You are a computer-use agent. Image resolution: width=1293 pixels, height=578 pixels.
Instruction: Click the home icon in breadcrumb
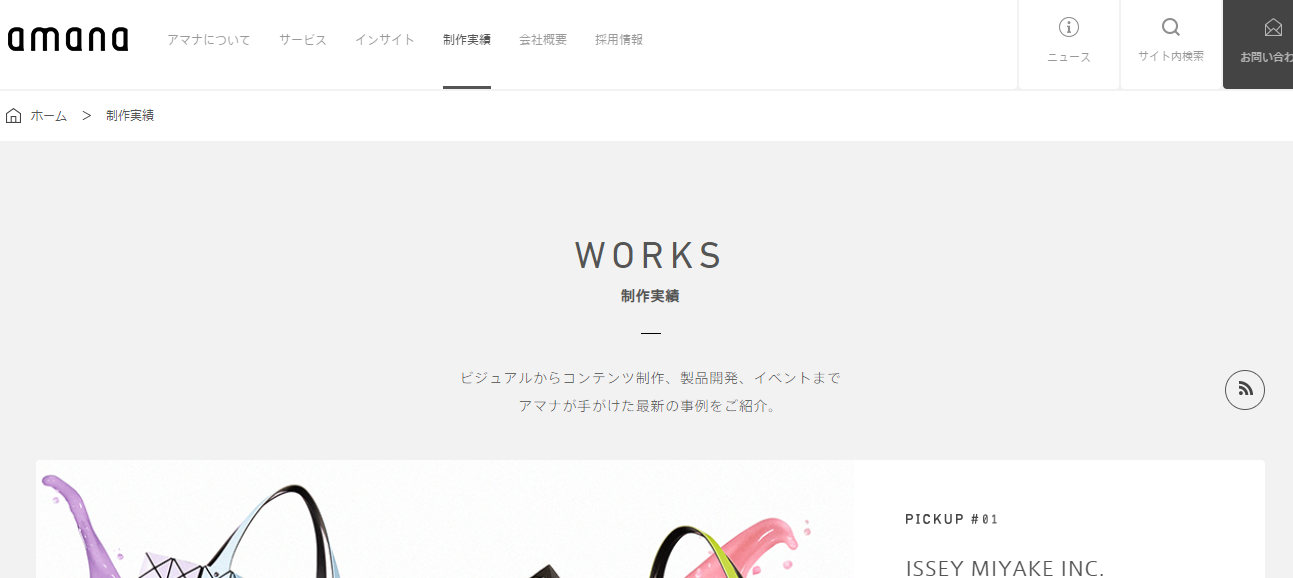coord(14,116)
